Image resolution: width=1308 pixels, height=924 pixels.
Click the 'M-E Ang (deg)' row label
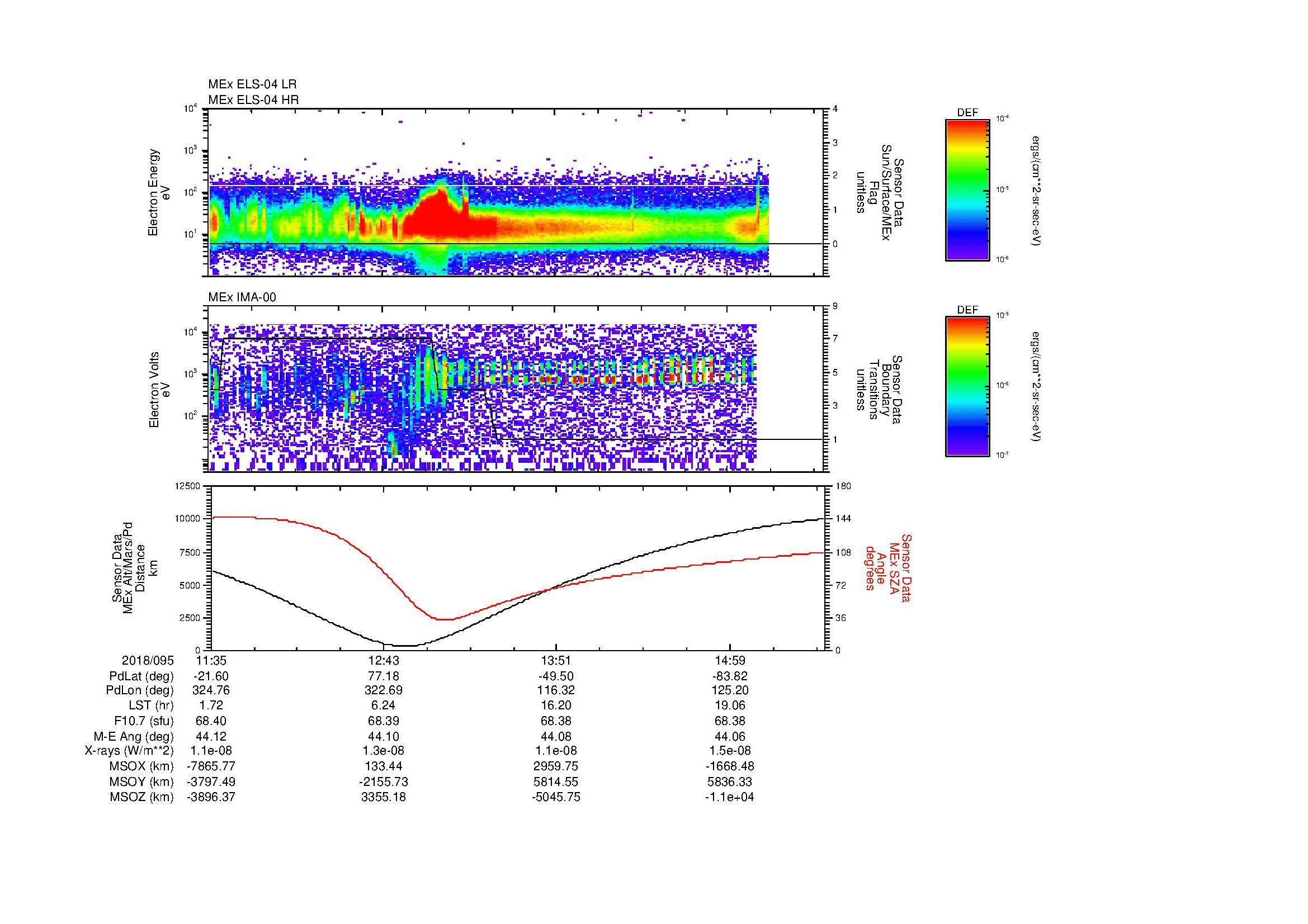tap(133, 736)
